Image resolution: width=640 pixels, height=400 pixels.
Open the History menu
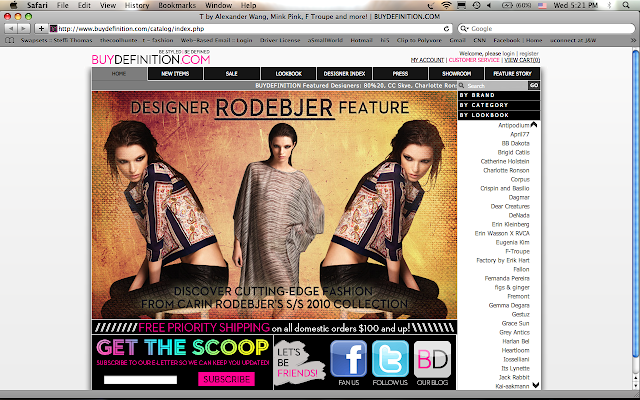click(137, 5)
